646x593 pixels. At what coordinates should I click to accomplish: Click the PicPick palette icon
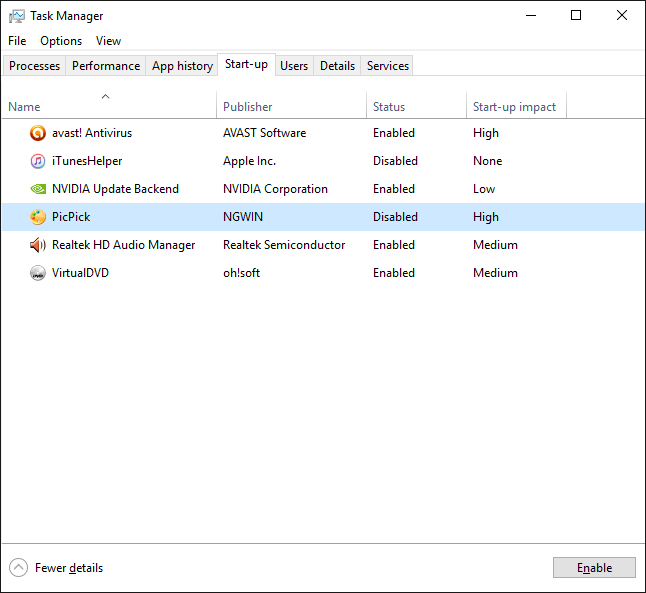(38, 217)
